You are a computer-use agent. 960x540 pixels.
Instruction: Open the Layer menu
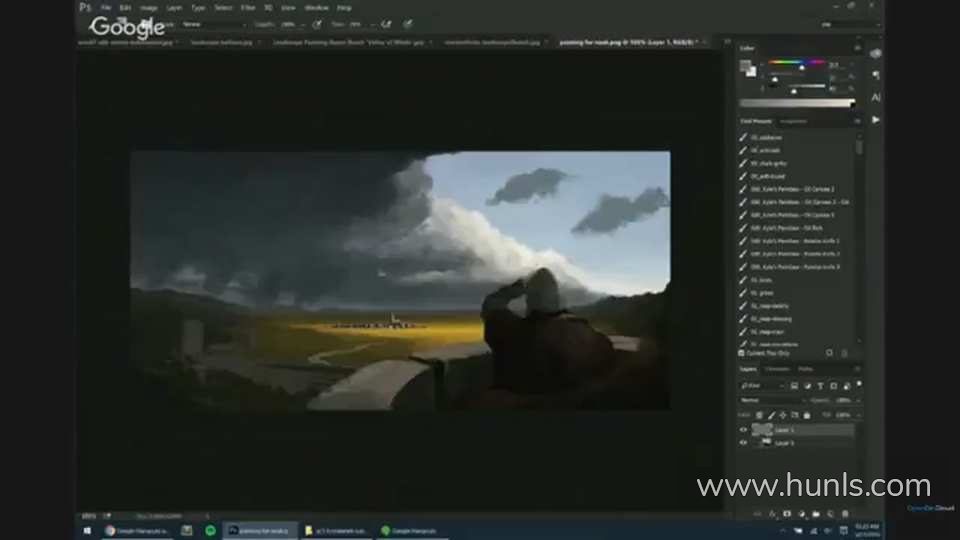[174, 8]
